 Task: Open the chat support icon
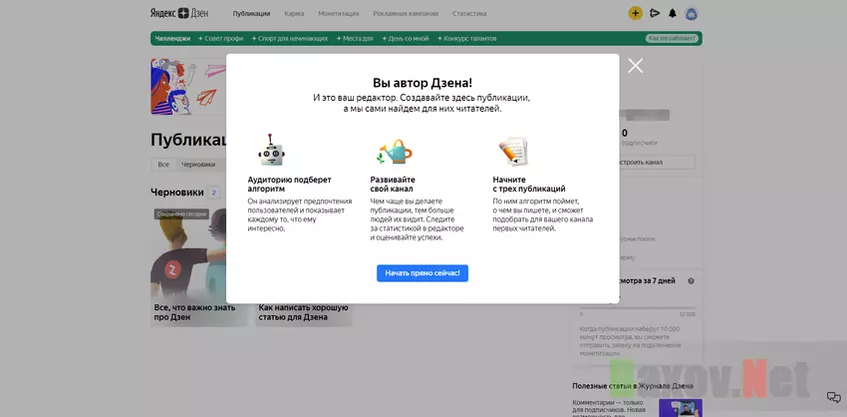point(833,398)
